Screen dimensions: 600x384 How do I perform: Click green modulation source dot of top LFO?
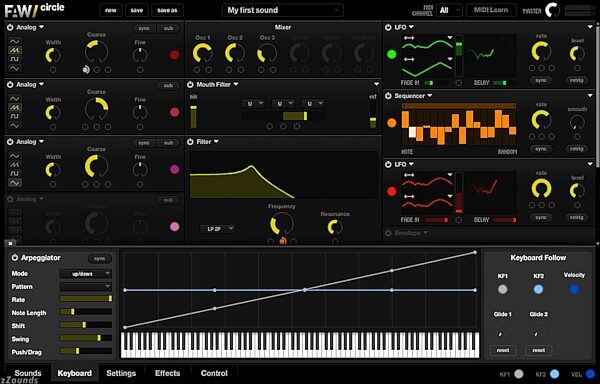pos(391,54)
